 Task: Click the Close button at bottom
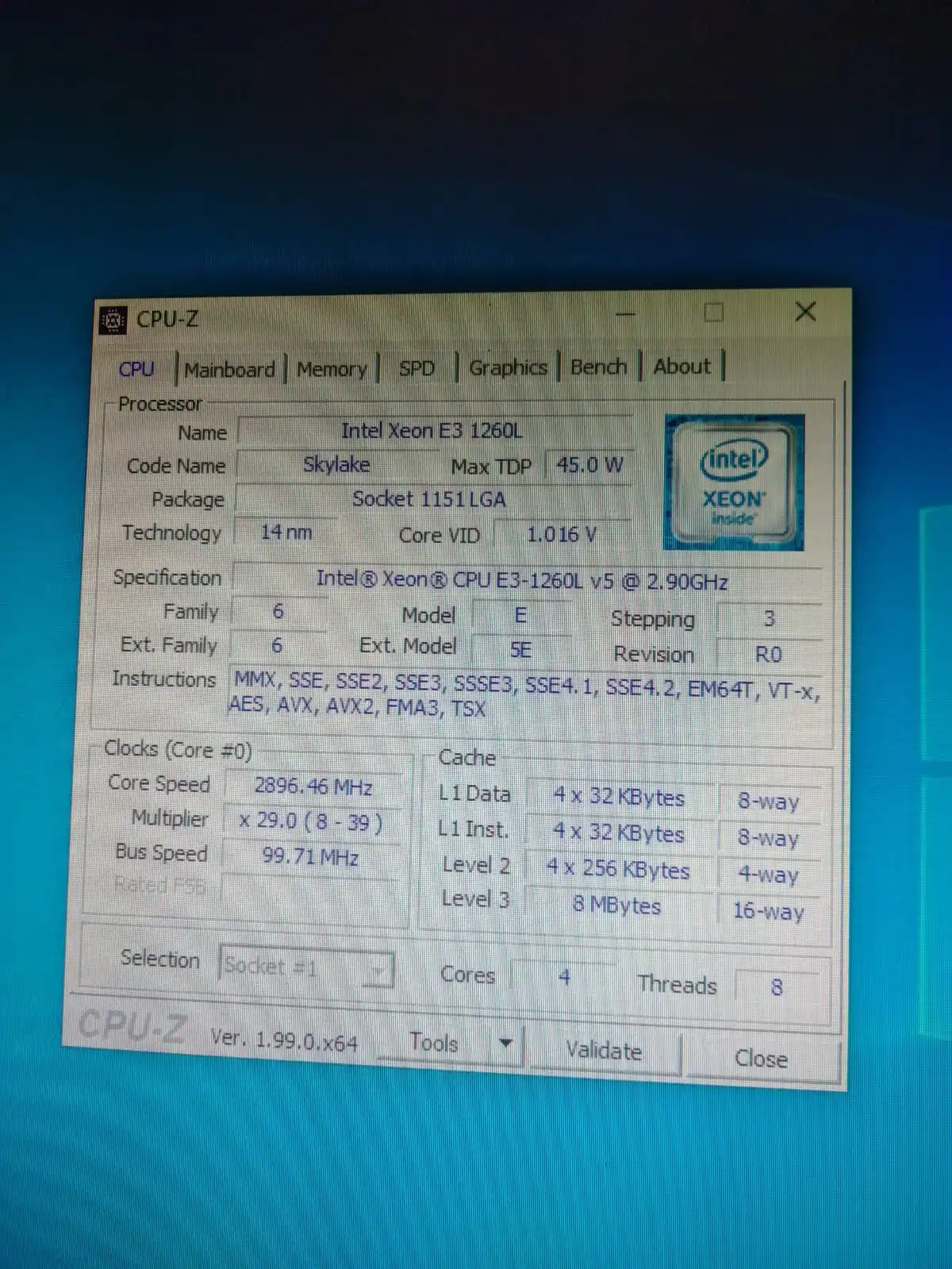762,1059
